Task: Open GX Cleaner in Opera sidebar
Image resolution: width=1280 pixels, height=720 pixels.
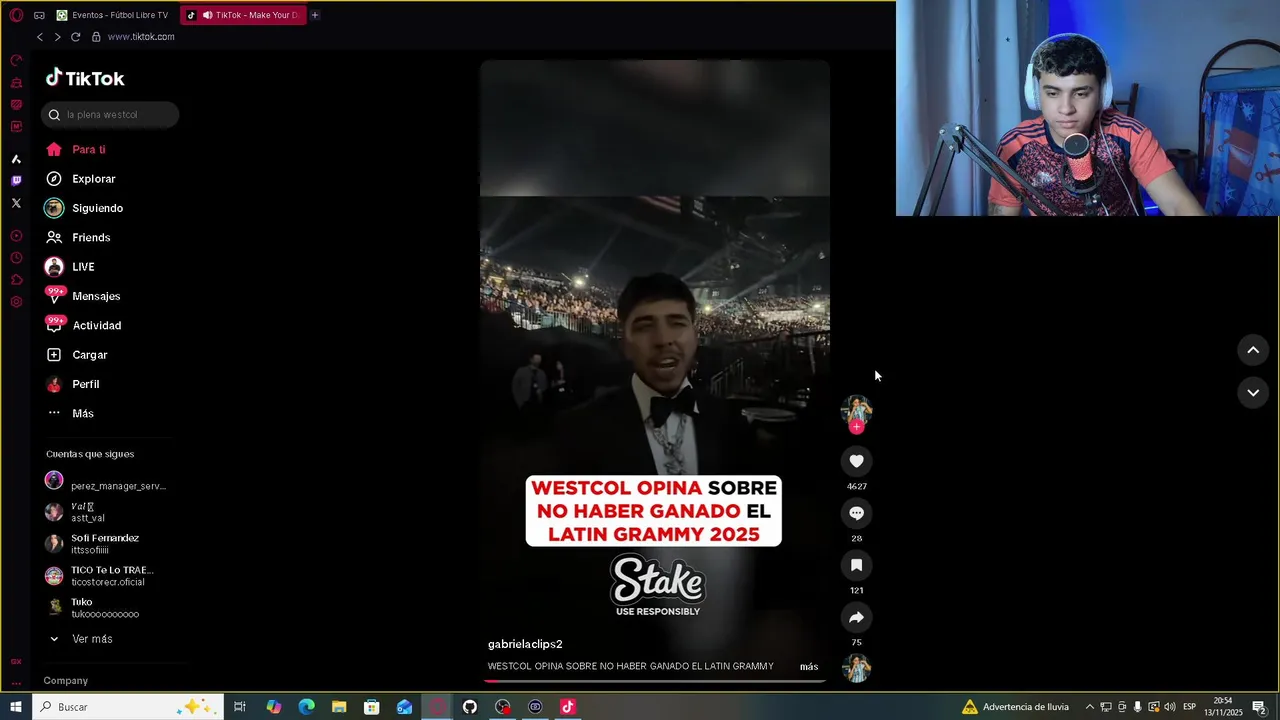Action: (x=16, y=83)
